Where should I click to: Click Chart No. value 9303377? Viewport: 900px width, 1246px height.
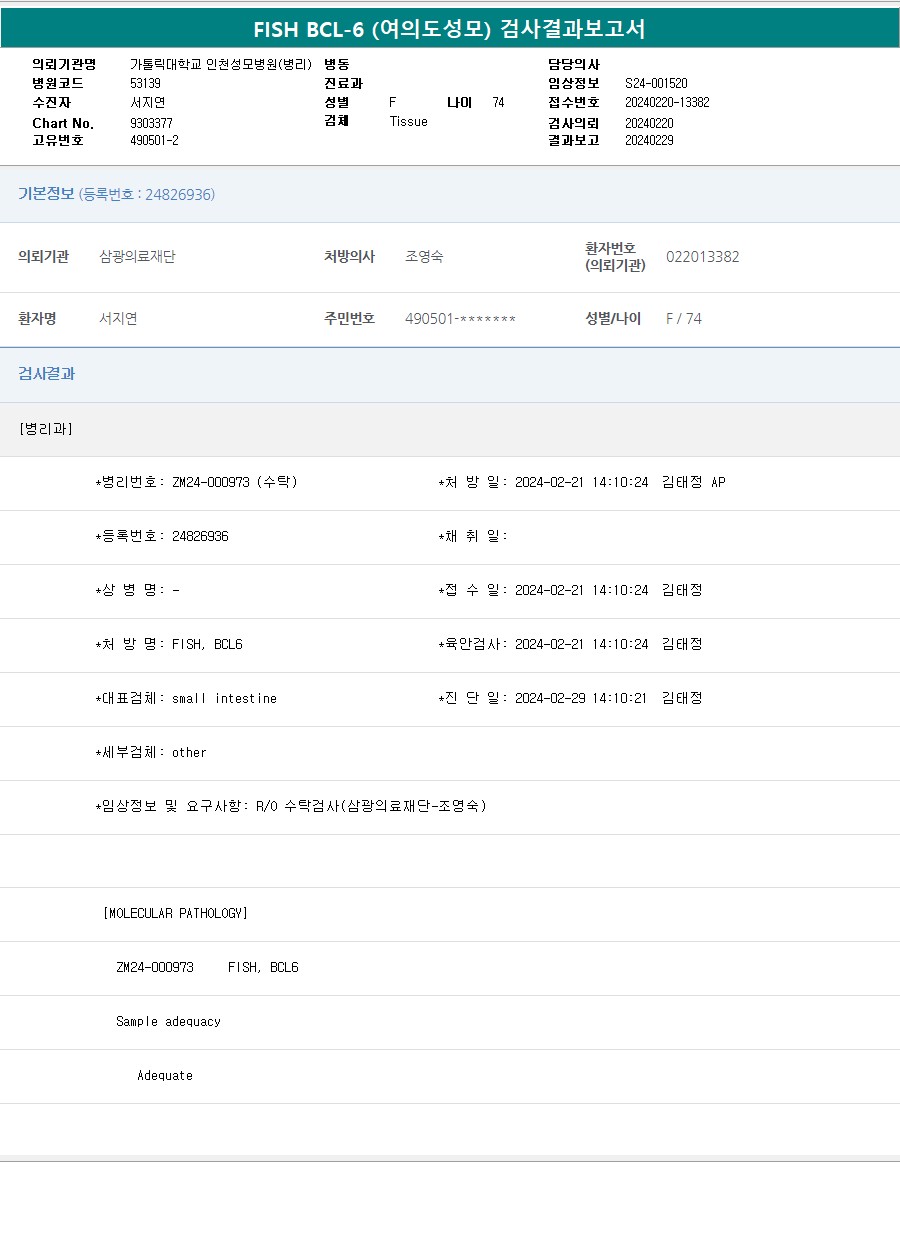[151, 123]
